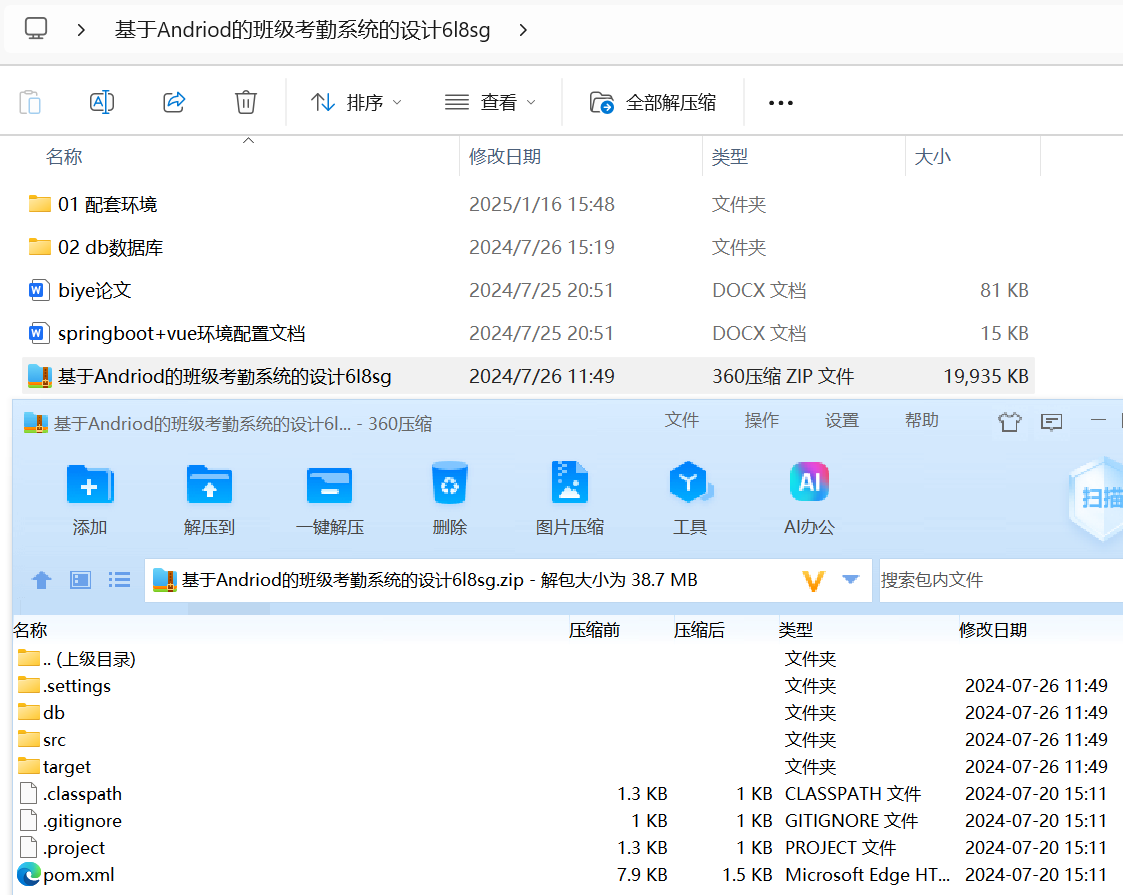The height and width of the screenshot is (895, 1123).
Task: Sort archive by its 修改日期 column header
Action: [x=993, y=630]
